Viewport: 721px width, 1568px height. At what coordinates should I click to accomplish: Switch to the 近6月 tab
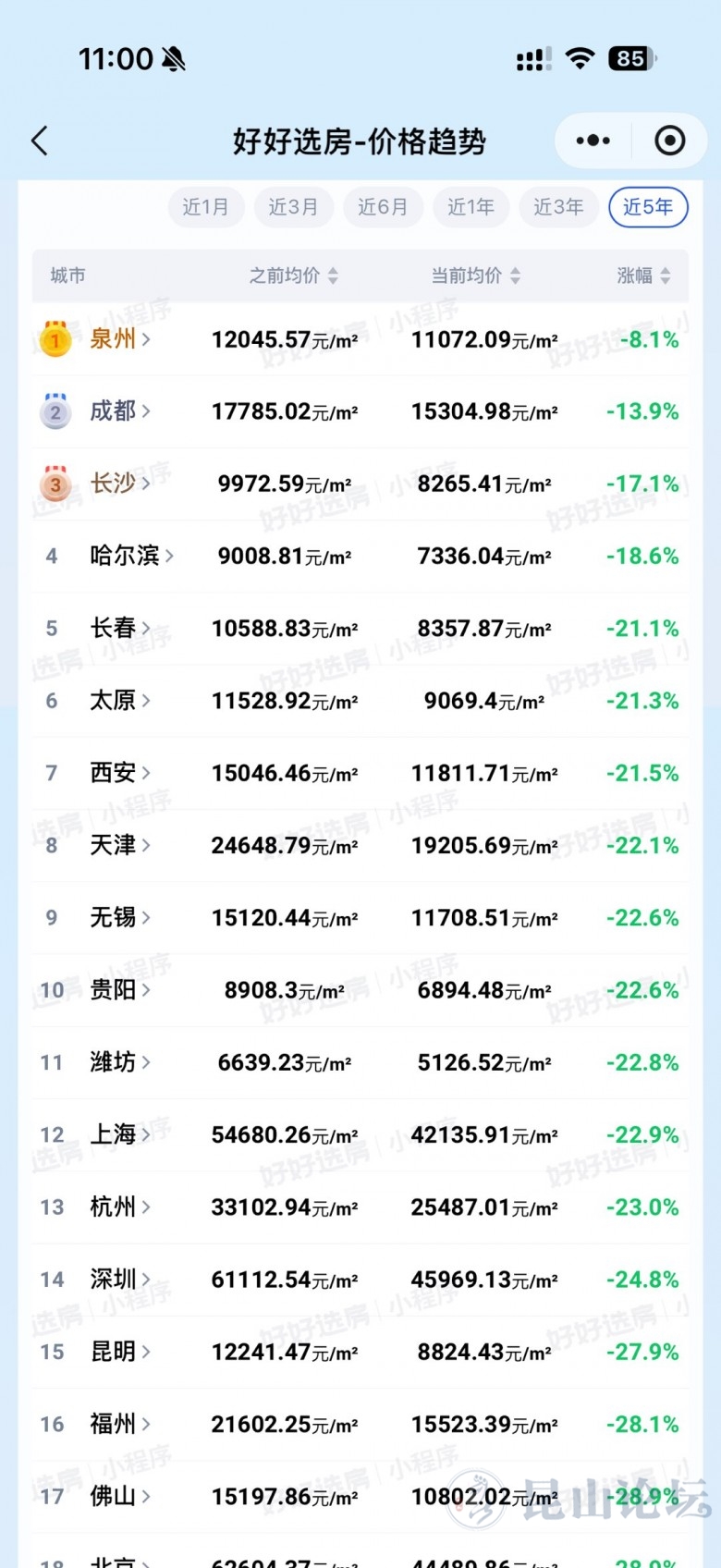point(383,207)
